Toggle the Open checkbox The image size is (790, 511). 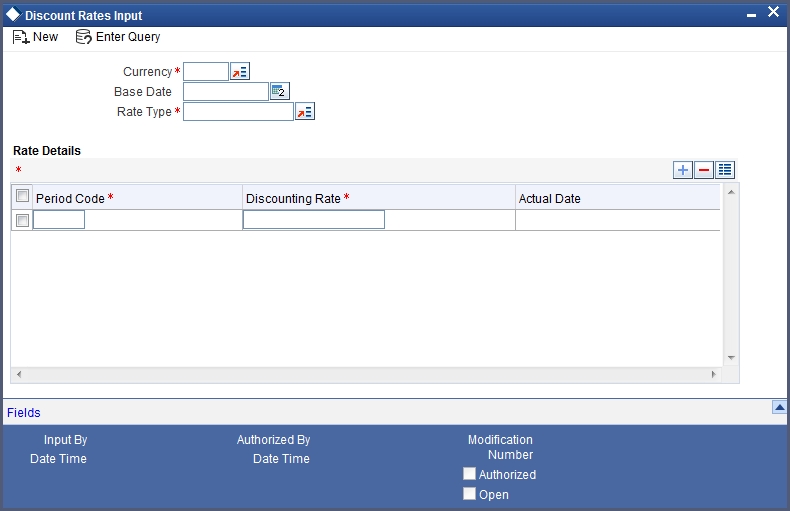pos(469,493)
